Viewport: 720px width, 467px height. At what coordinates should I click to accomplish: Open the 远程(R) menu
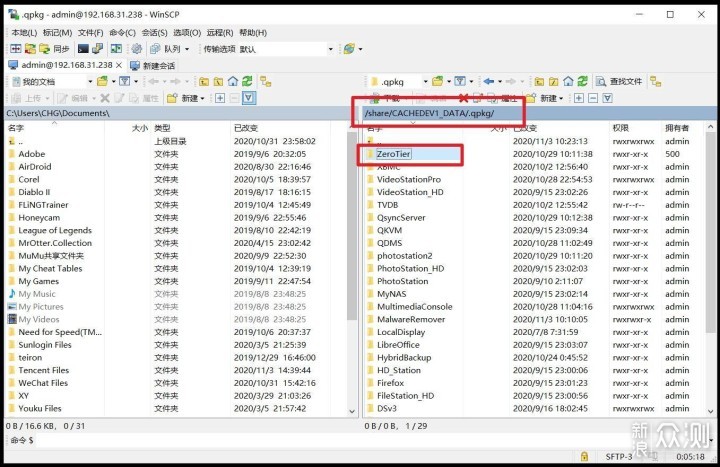coord(220,33)
